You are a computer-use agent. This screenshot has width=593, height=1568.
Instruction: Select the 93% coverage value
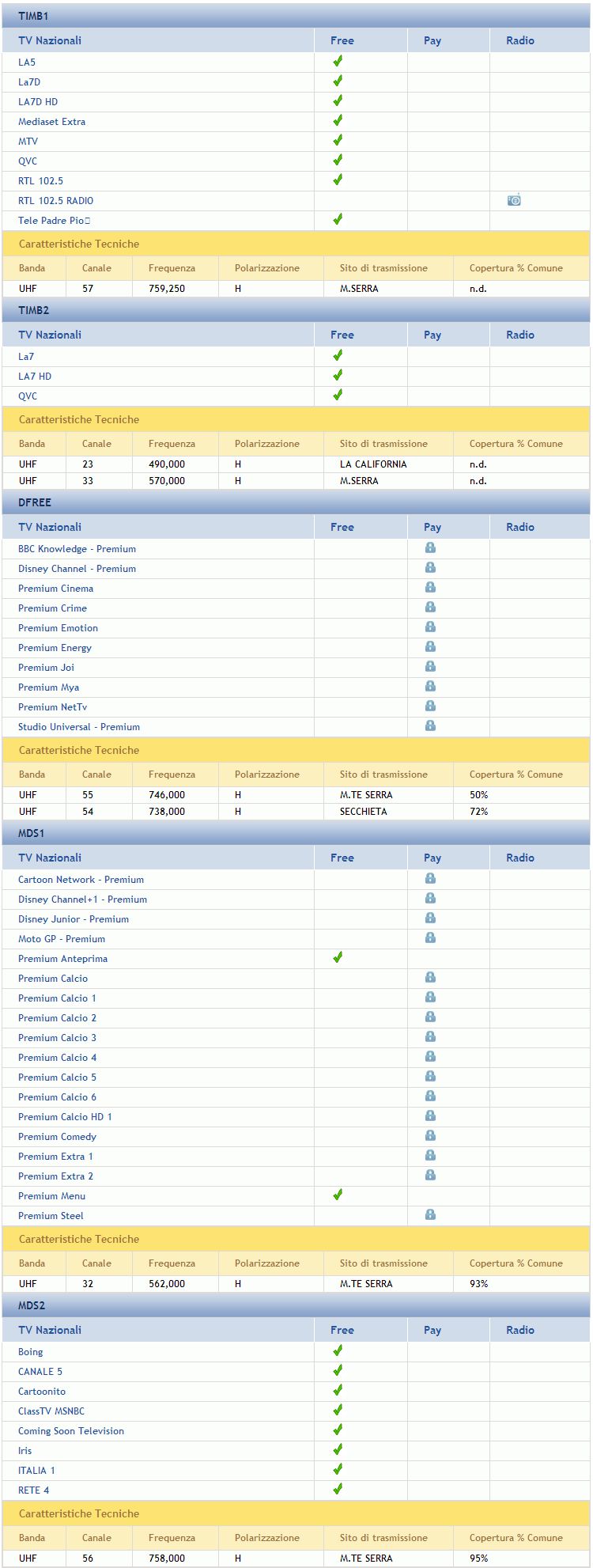click(478, 1284)
